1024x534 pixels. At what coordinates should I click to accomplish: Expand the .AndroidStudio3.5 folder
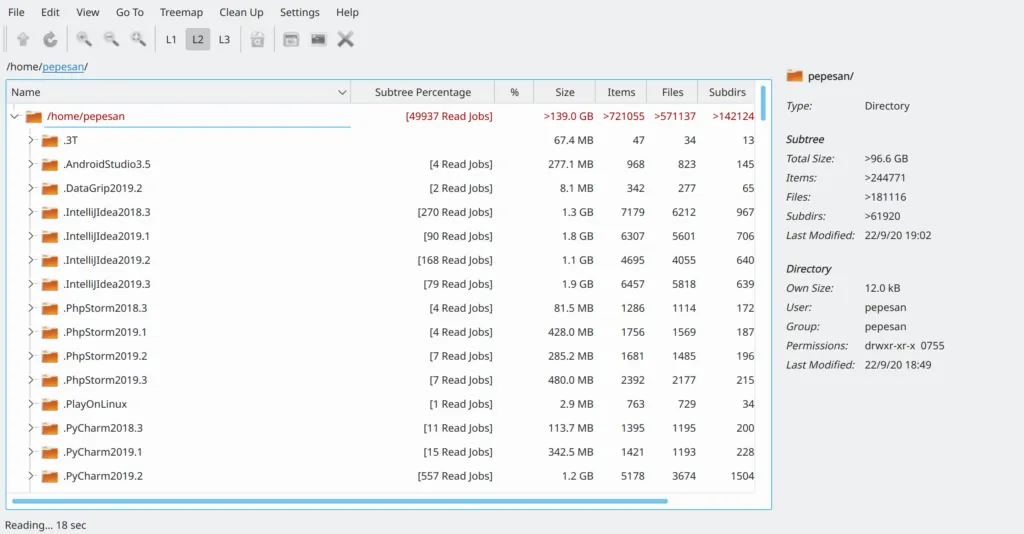click(x=31, y=164)
